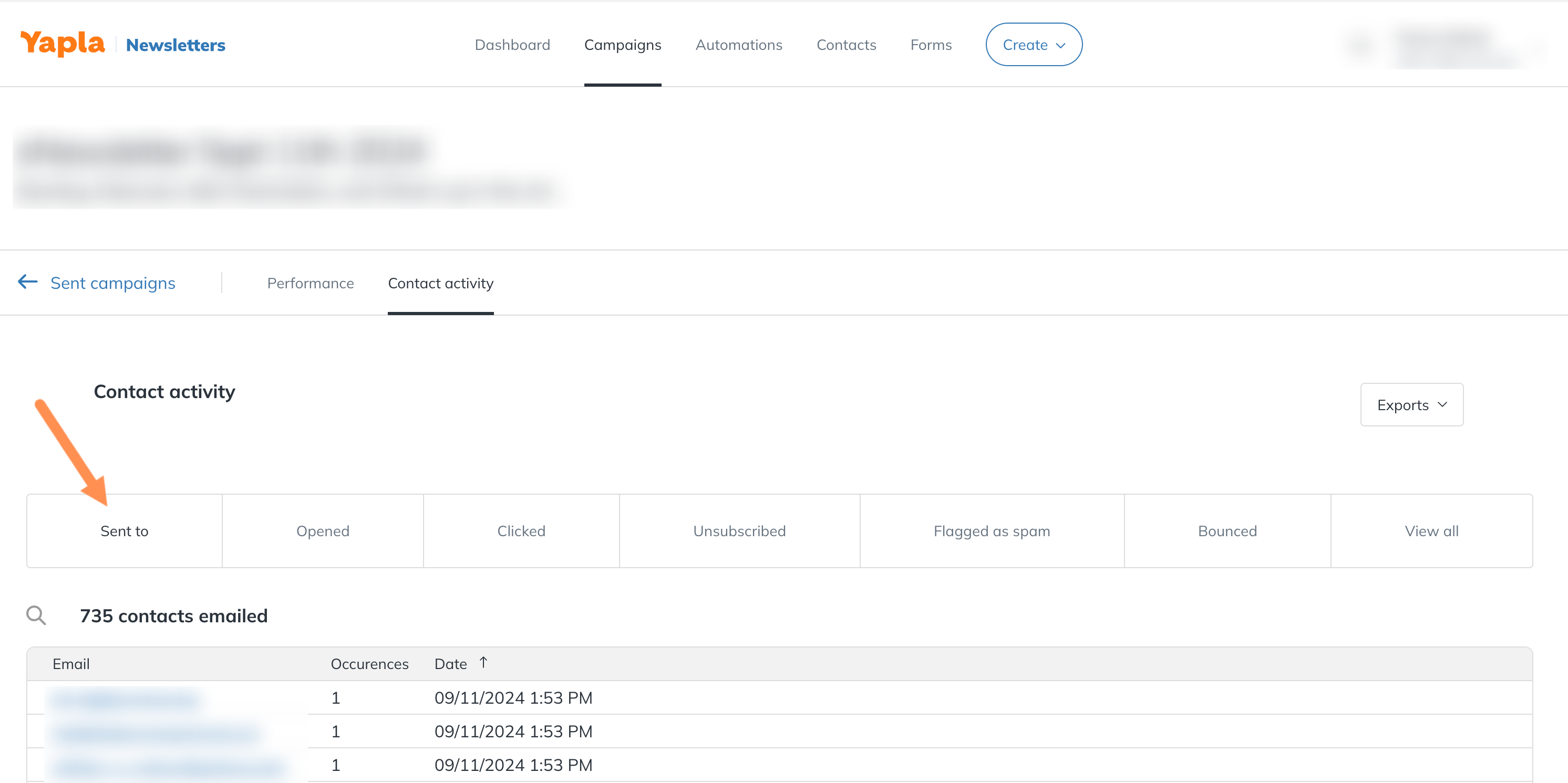Switch to the Performance tab
This screenshot has width=1568, height=783.
[310, 283]
